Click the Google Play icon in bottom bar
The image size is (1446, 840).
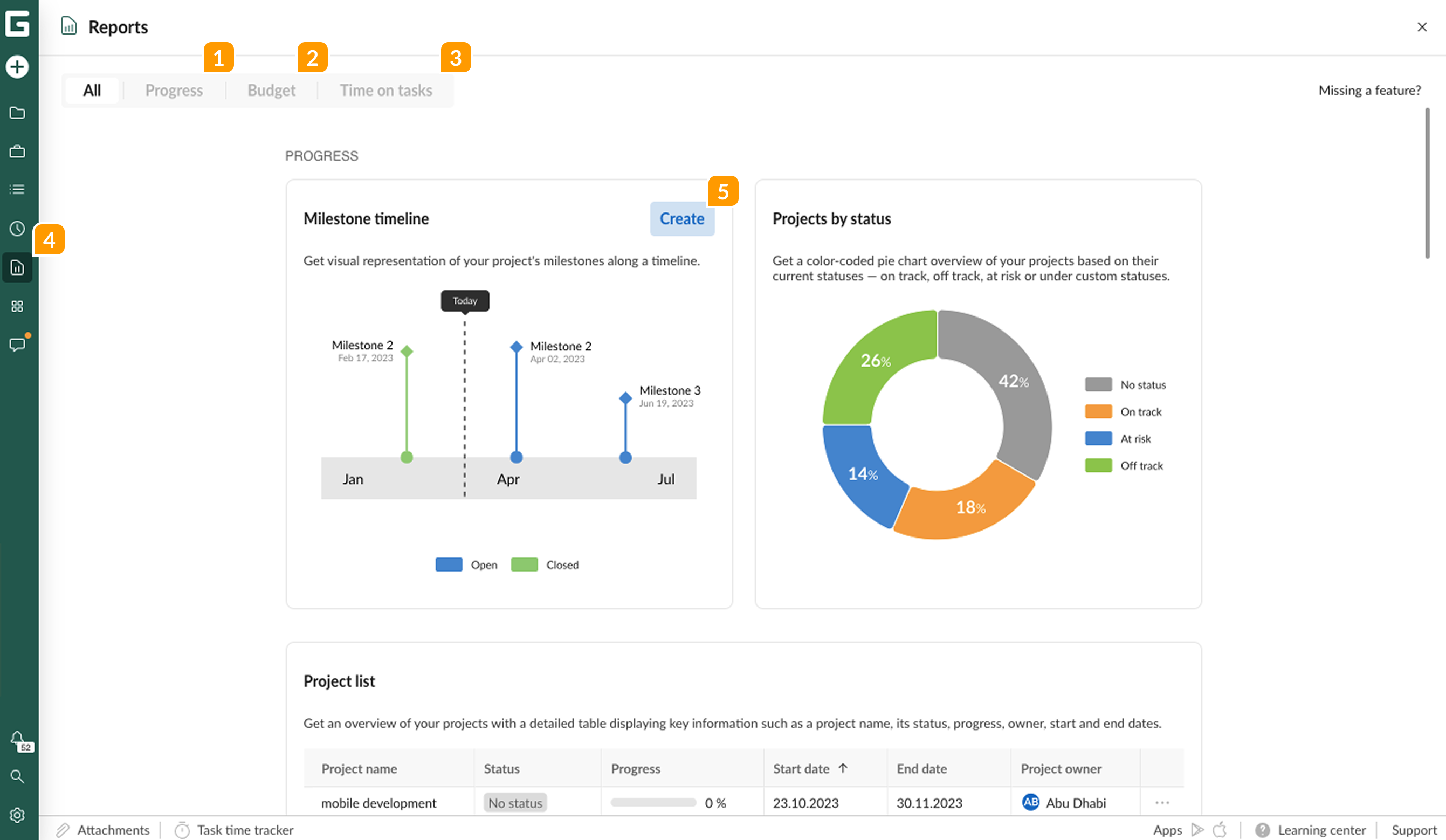(x=1197, y=830)
